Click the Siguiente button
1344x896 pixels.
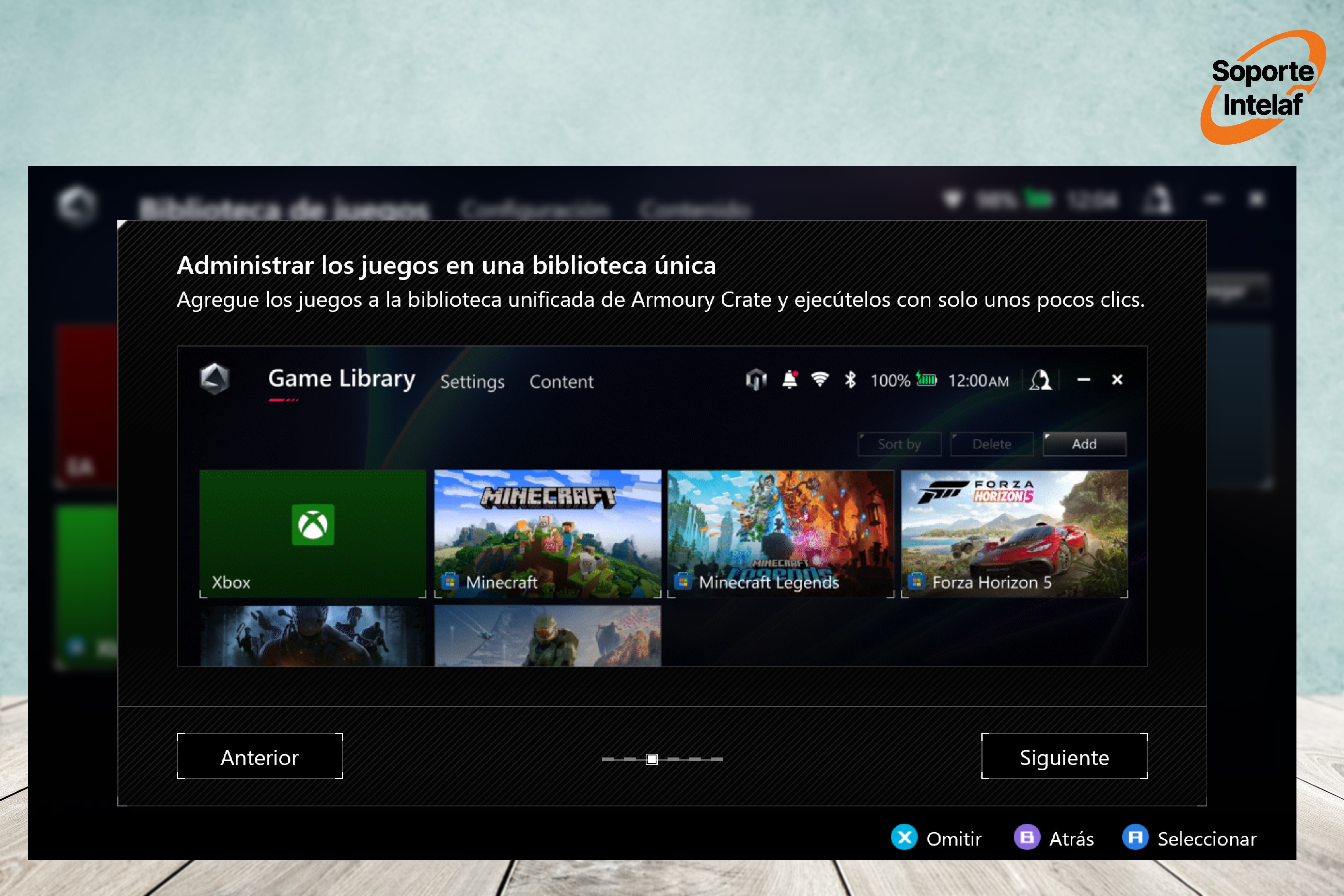point(1064,757)
